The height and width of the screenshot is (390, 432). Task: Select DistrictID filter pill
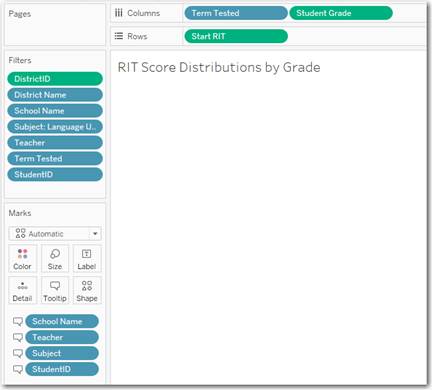click(x=55, y=79)
